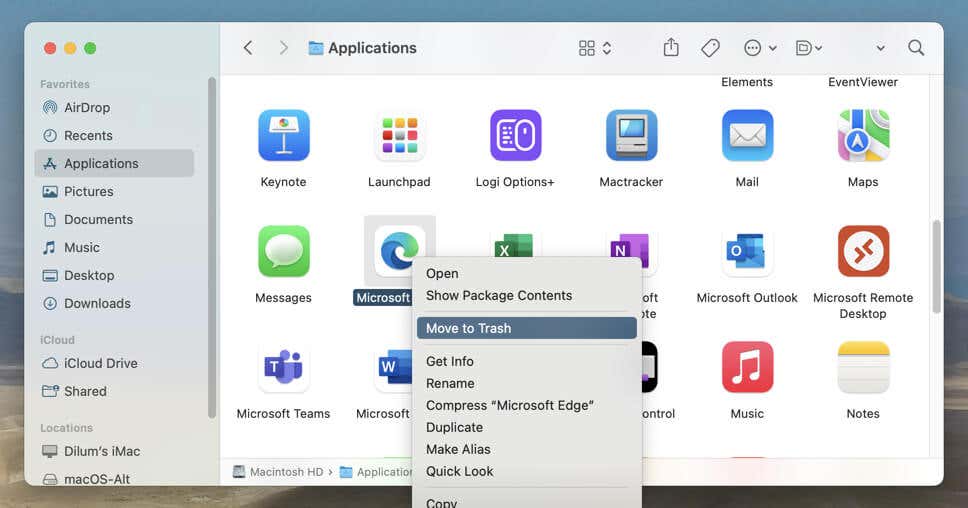Select the Microsoft Outlook app icon

tap(747, 251)
